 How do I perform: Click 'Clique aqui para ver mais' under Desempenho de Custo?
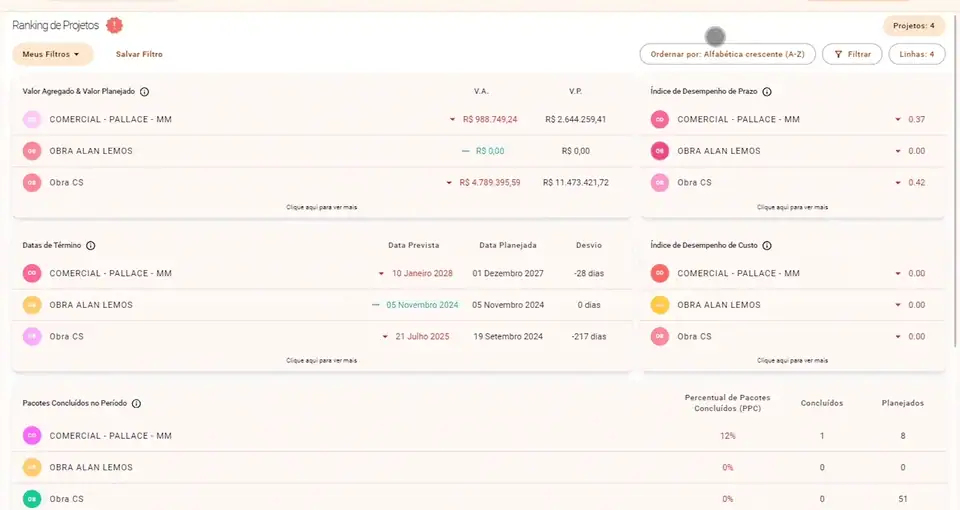(792, 361)
